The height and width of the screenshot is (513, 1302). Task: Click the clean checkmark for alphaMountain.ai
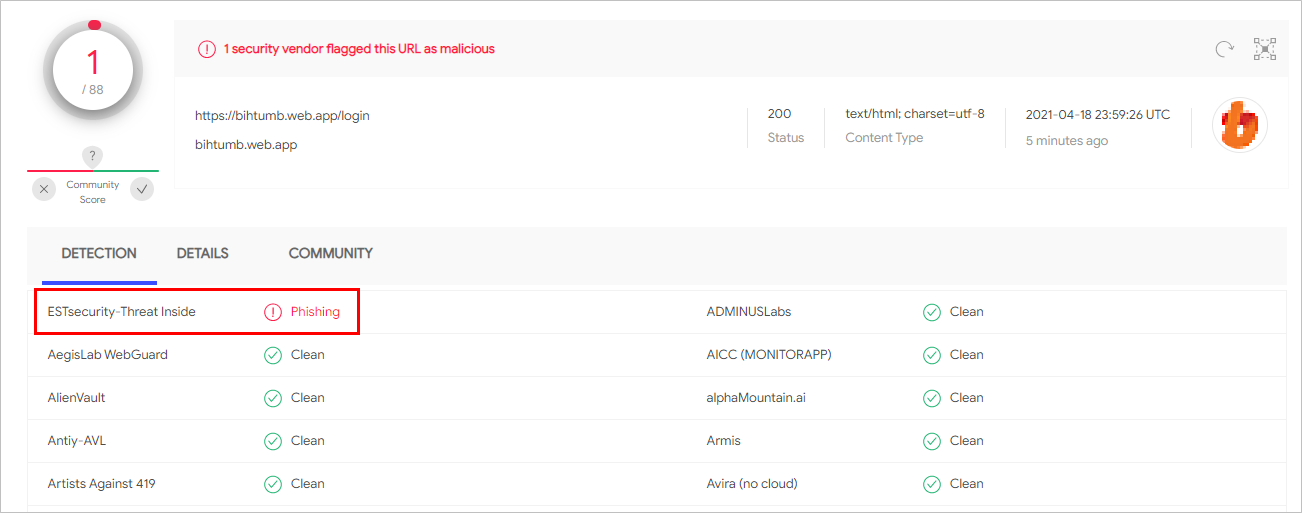(x=932, y=398)
